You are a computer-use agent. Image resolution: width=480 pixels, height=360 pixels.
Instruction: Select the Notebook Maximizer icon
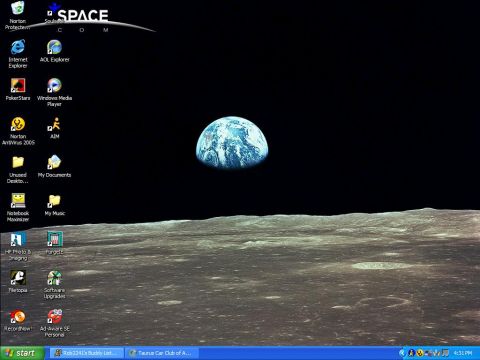point(18,201)
